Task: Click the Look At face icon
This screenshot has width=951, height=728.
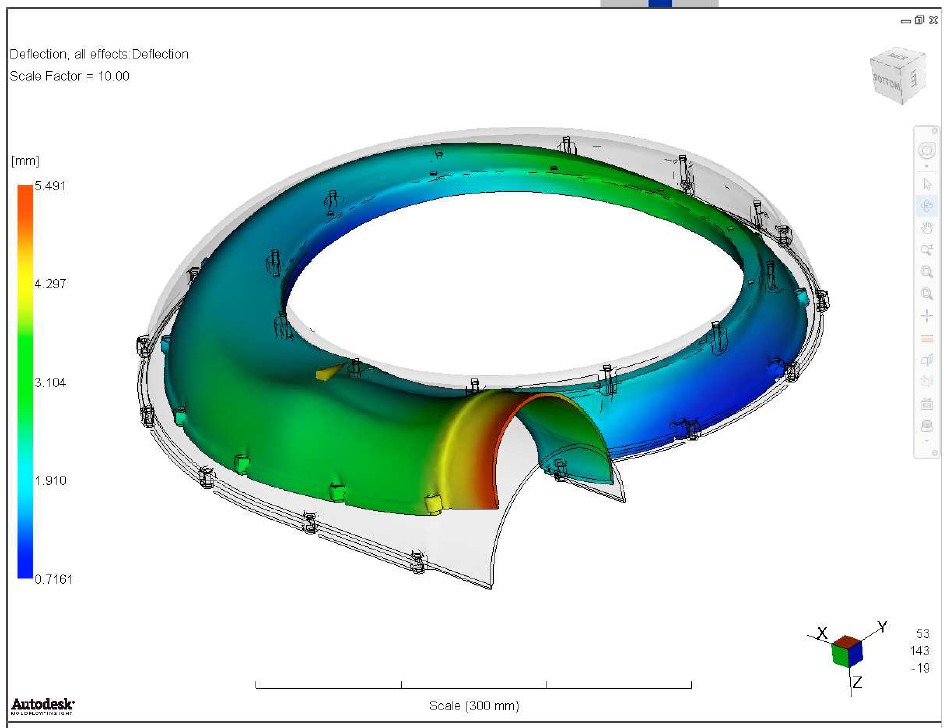Action: [926, 360]
